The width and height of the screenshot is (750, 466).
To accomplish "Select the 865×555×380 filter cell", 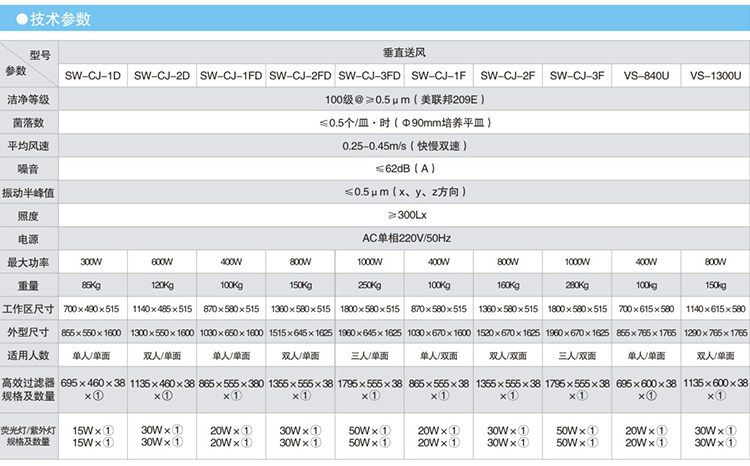I will (x=232, y=389).
